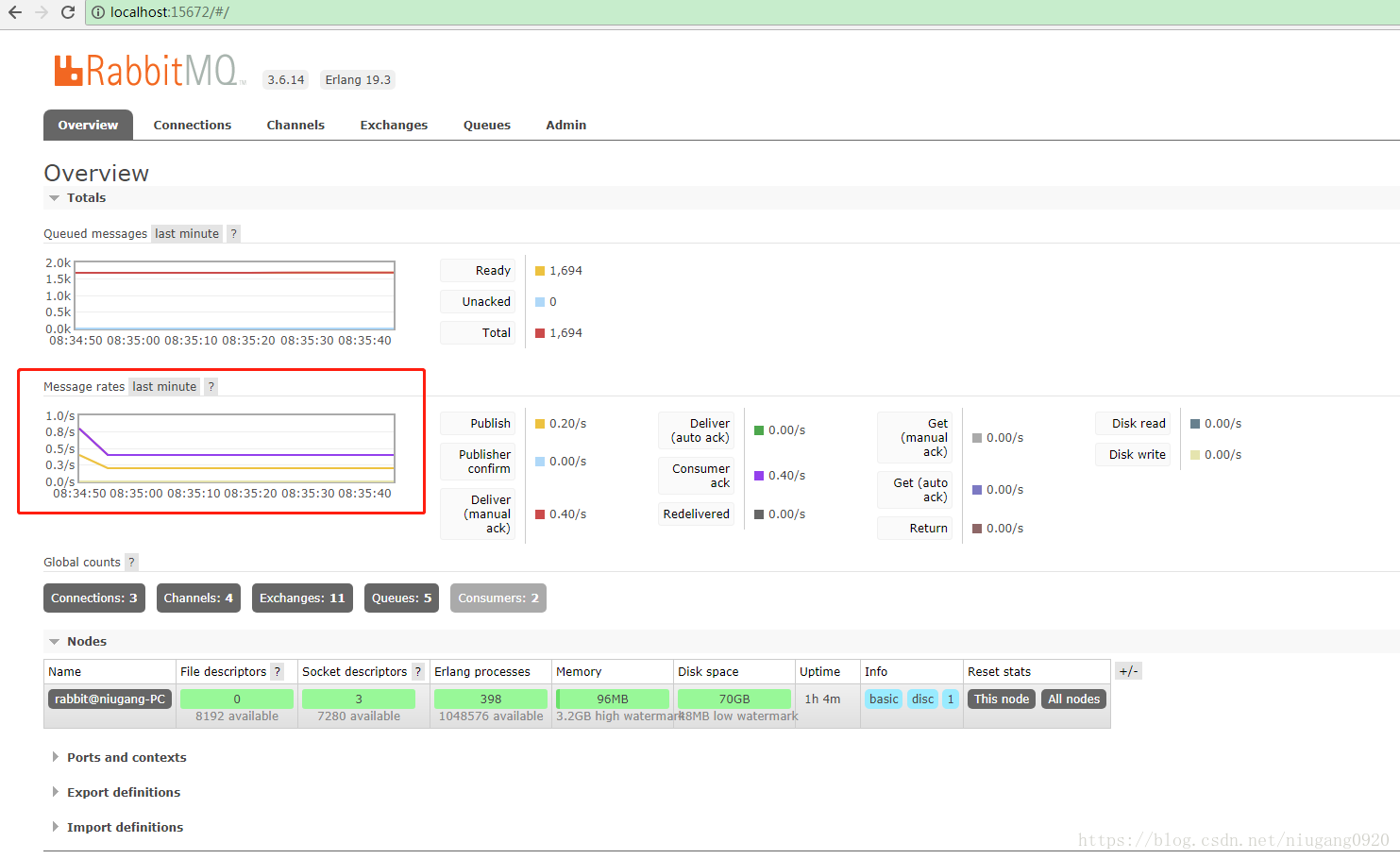Click the Consumers: 2 count button

pyautogui.click(x=498, y=598)
